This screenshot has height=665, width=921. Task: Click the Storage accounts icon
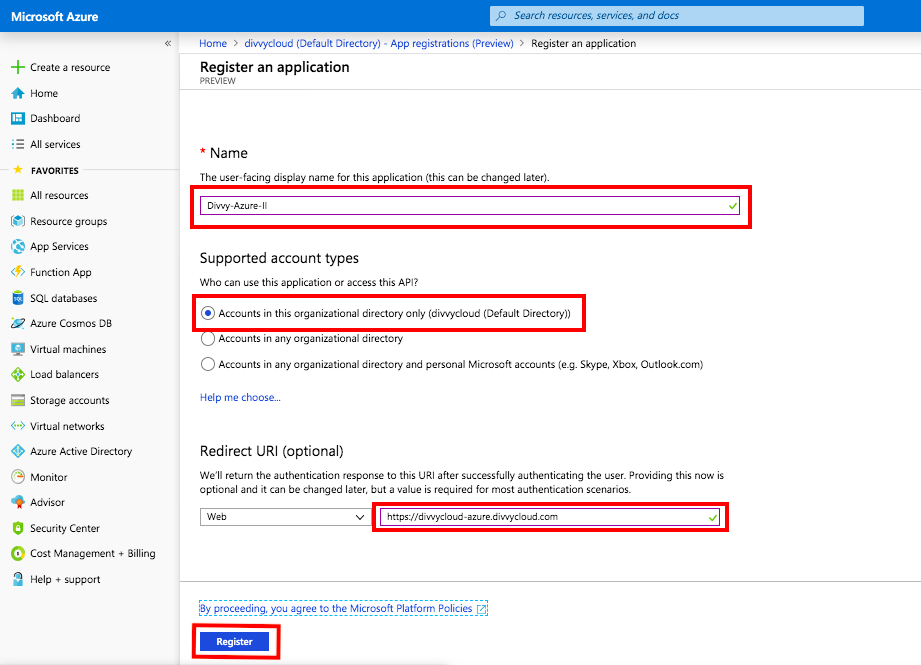pos(18,400)
